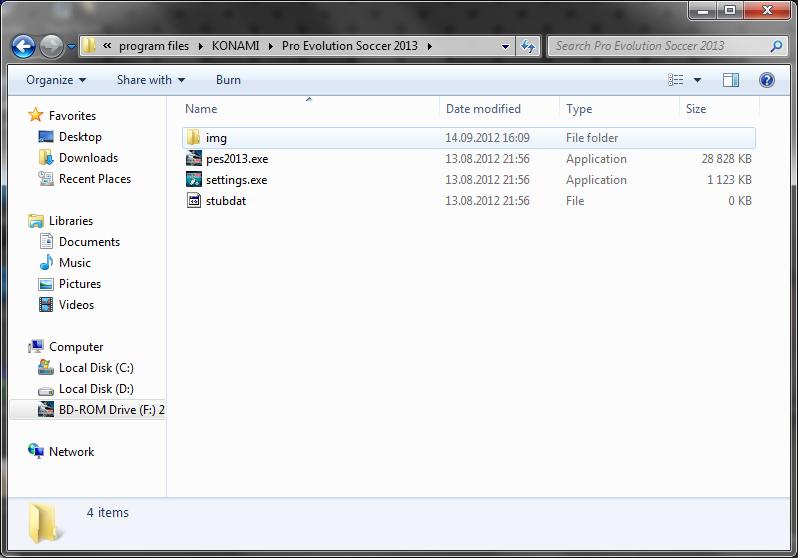Open BD-ROM Drive (F:) icon
Viewport: 798px width, 558px height.
pos(46,409)
